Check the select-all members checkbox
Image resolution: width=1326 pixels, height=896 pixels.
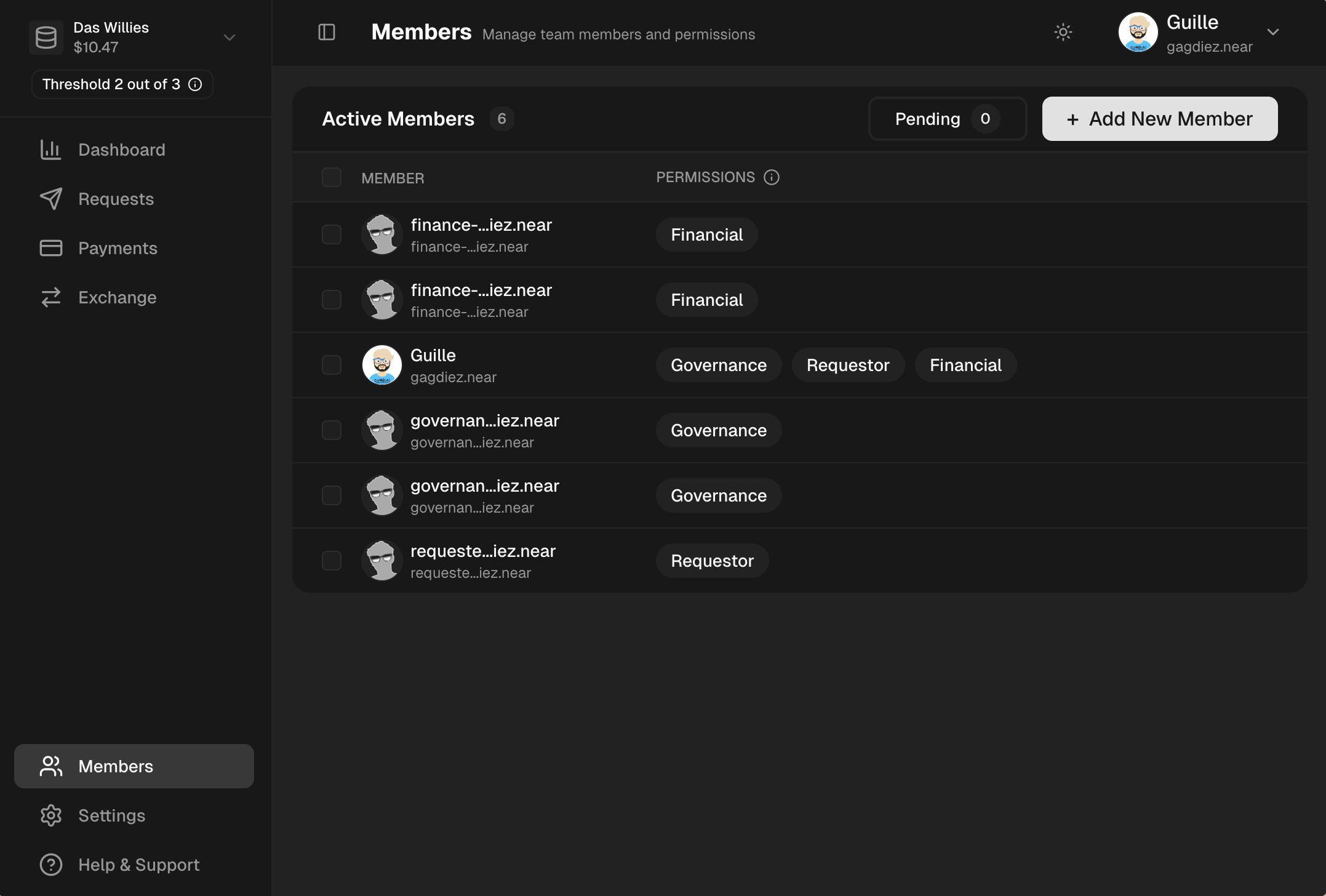click(331, 177)
